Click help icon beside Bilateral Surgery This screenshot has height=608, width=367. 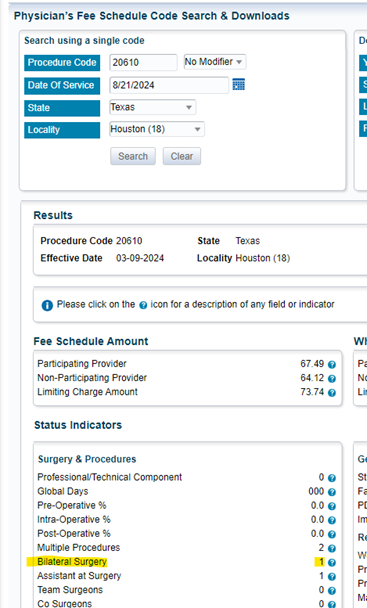point(332,563)
